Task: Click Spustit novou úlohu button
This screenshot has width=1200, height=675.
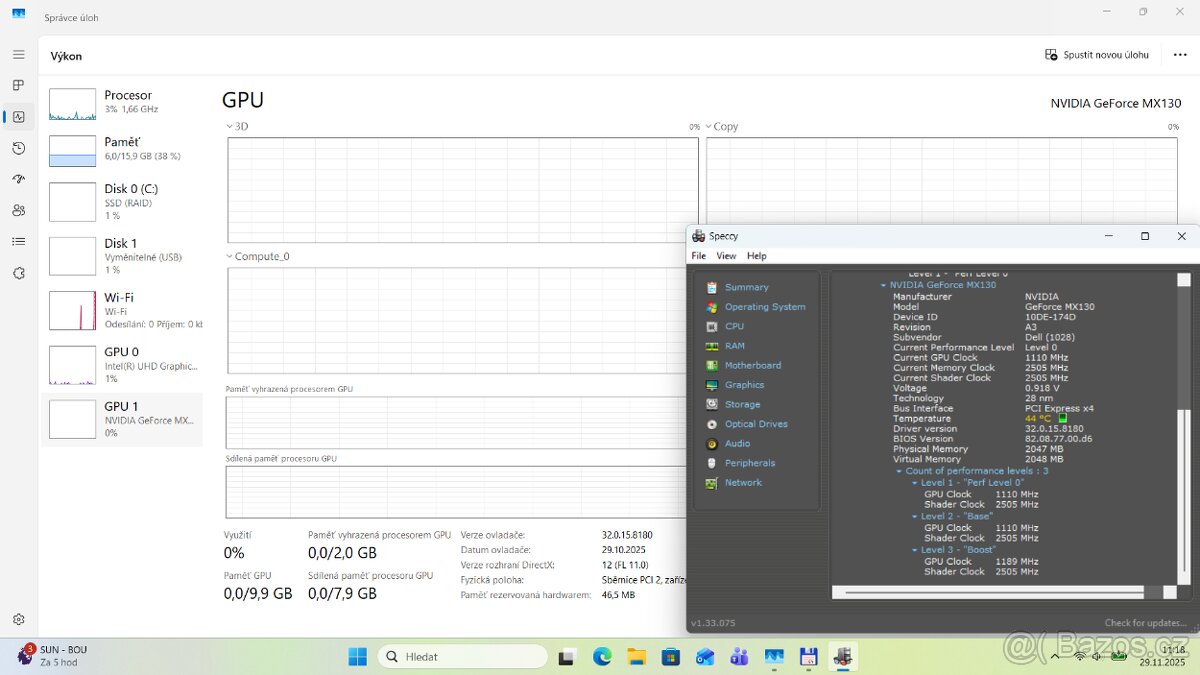Action: pyautogui.click(x=1096, y=56)
